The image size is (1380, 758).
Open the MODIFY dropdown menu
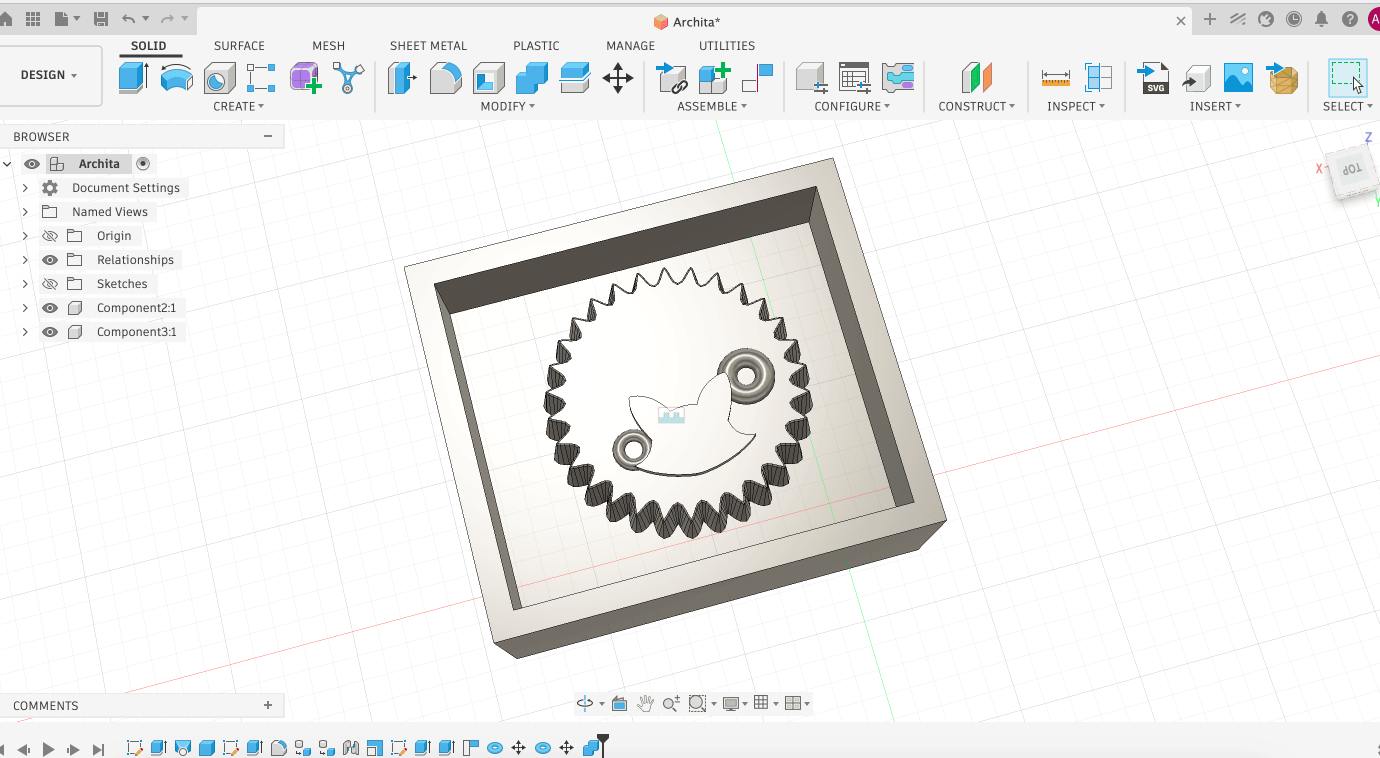pyautogui.click(x=507, y=106)
